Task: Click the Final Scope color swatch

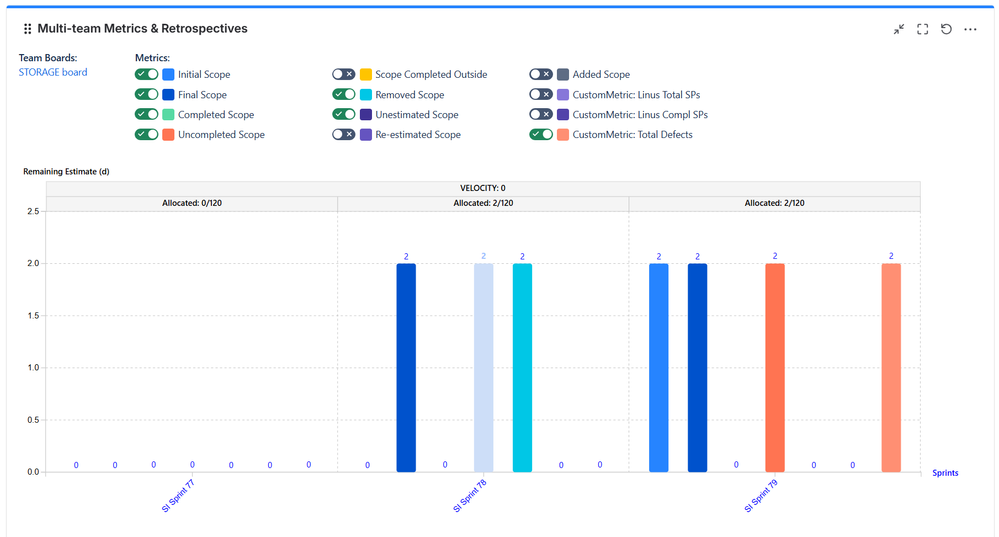Action: click(168, 94)
